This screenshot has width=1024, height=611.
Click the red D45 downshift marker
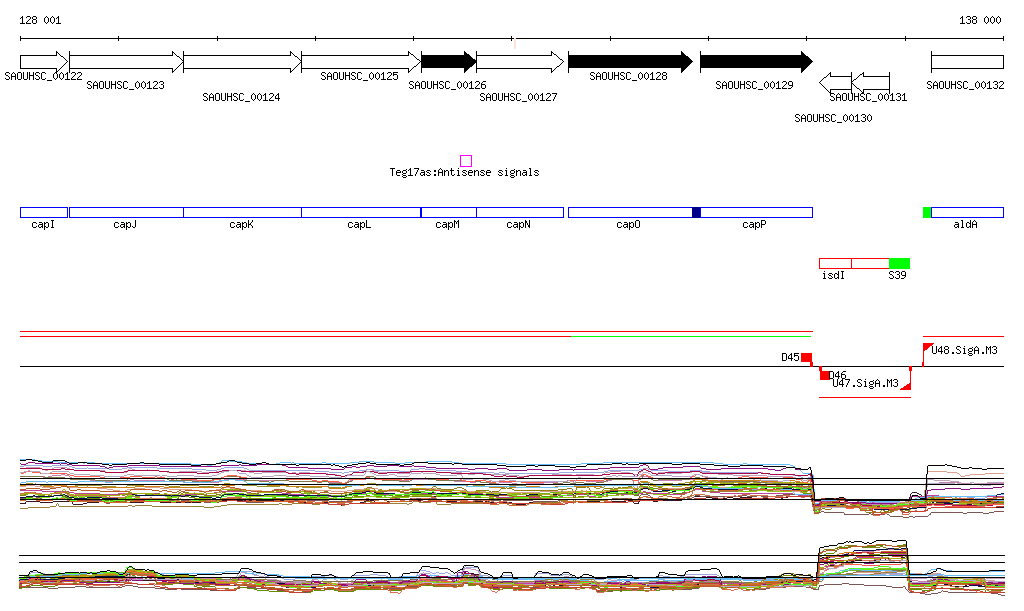pos(806,357)
